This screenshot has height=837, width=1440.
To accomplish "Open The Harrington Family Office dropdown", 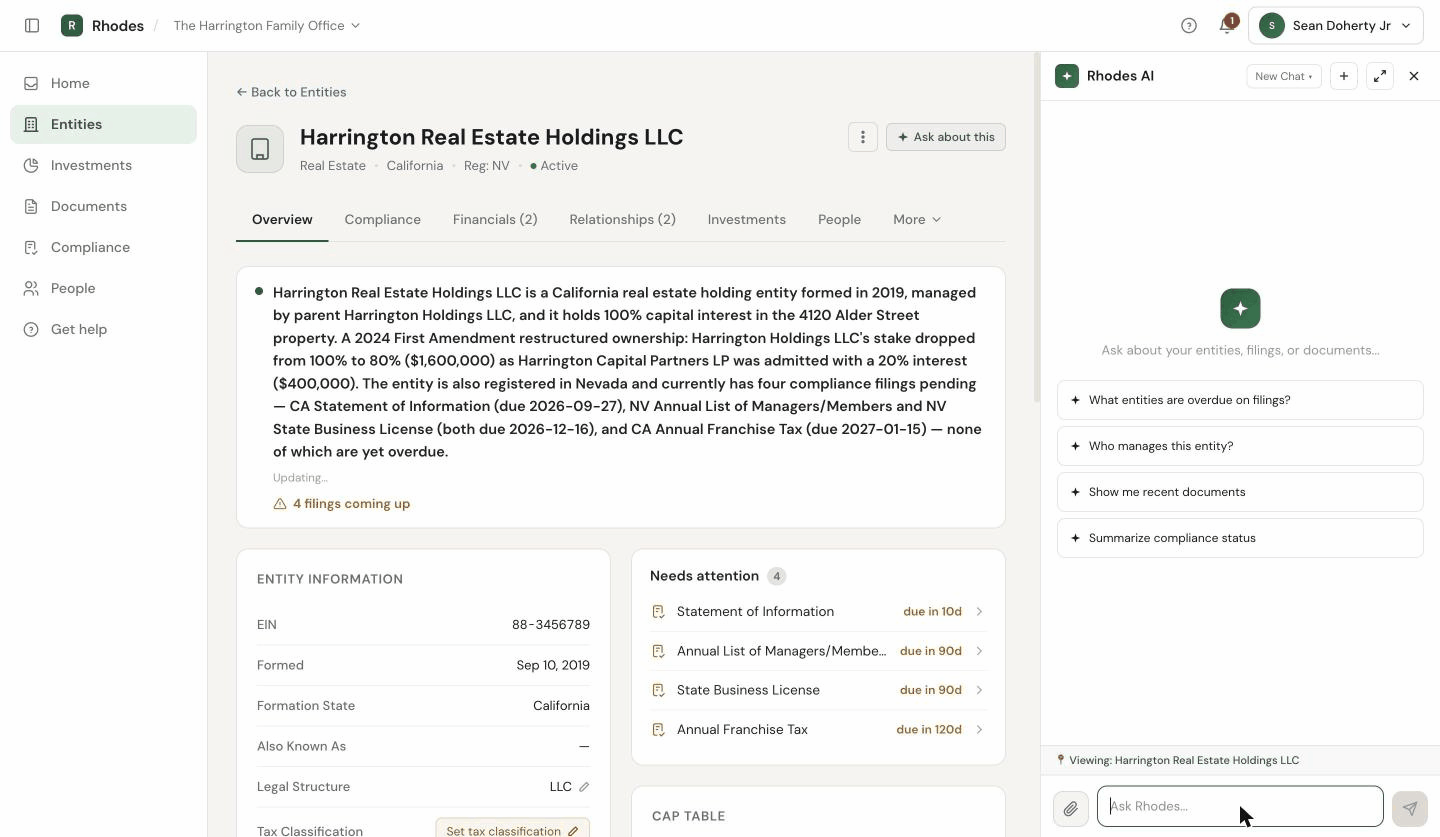I will (267, 26).
